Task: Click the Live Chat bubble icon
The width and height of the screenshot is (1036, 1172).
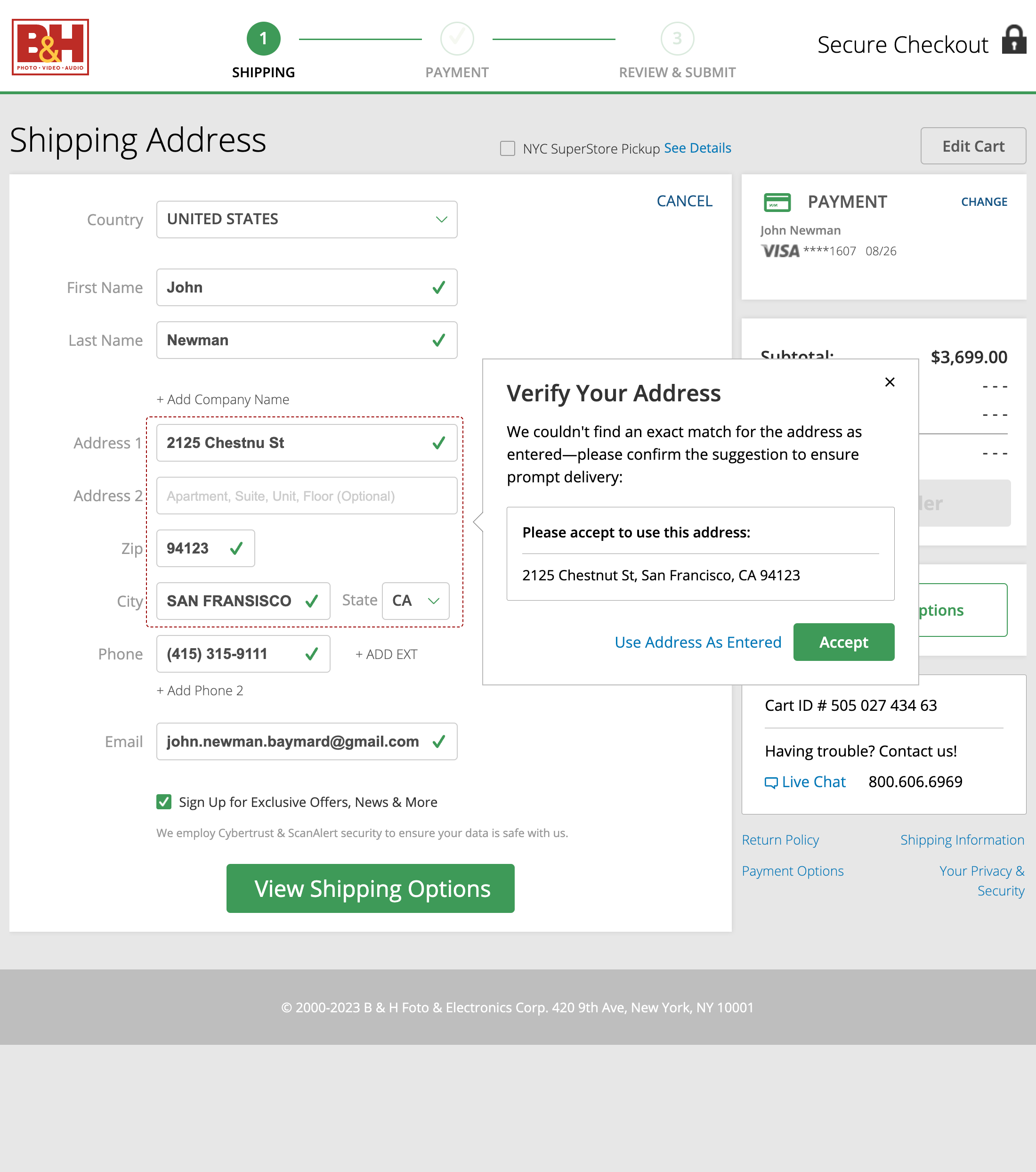Action: 770,782
